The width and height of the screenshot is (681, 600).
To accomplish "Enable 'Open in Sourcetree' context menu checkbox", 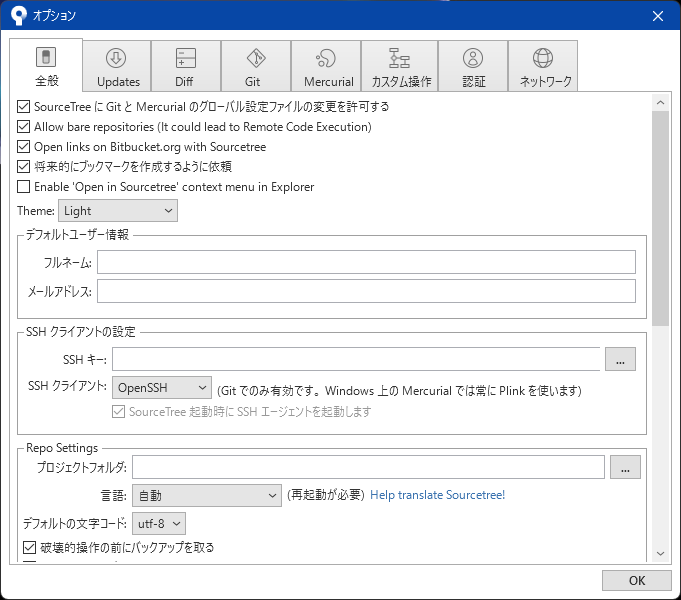I will (x=23, y=186).
